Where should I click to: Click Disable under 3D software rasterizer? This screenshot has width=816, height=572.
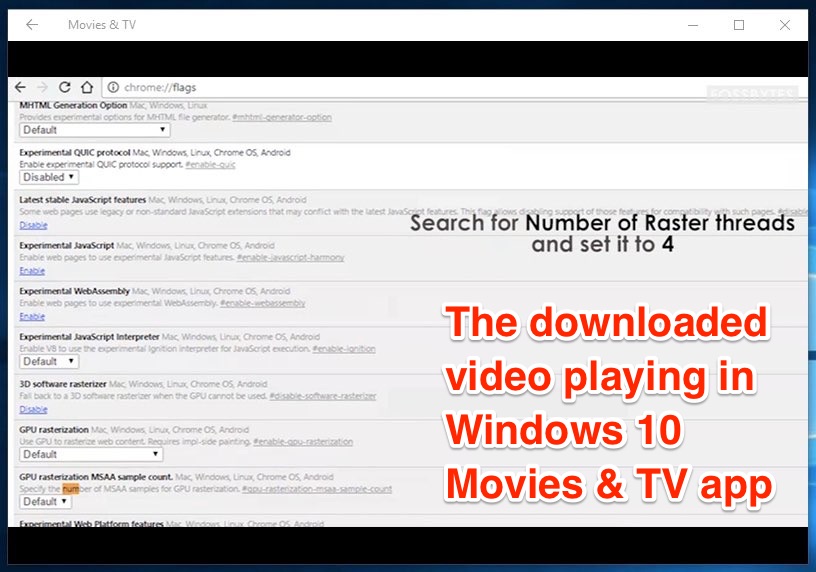[33, 409]
